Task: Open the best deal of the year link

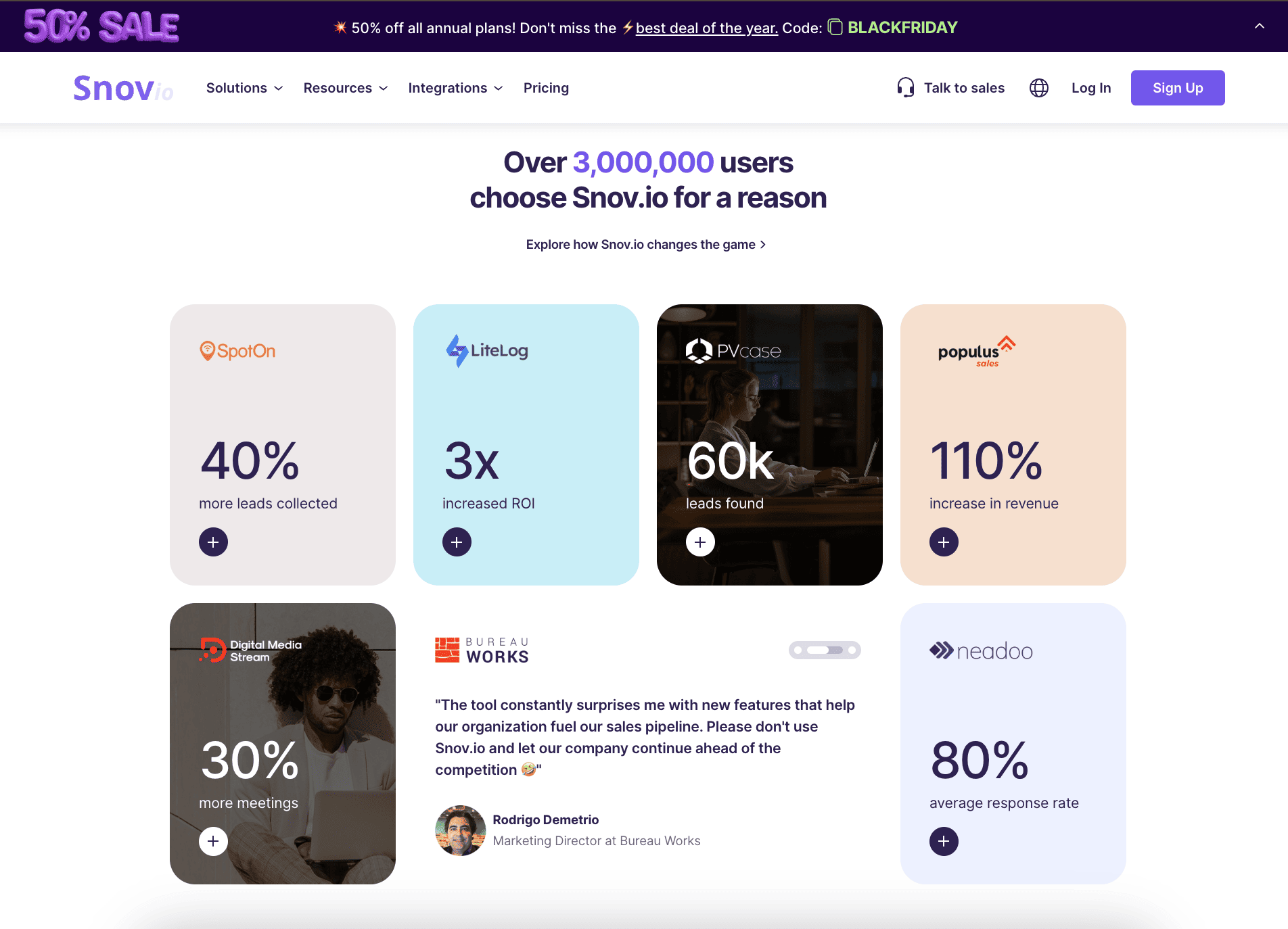Action: (x=707, y=28)
